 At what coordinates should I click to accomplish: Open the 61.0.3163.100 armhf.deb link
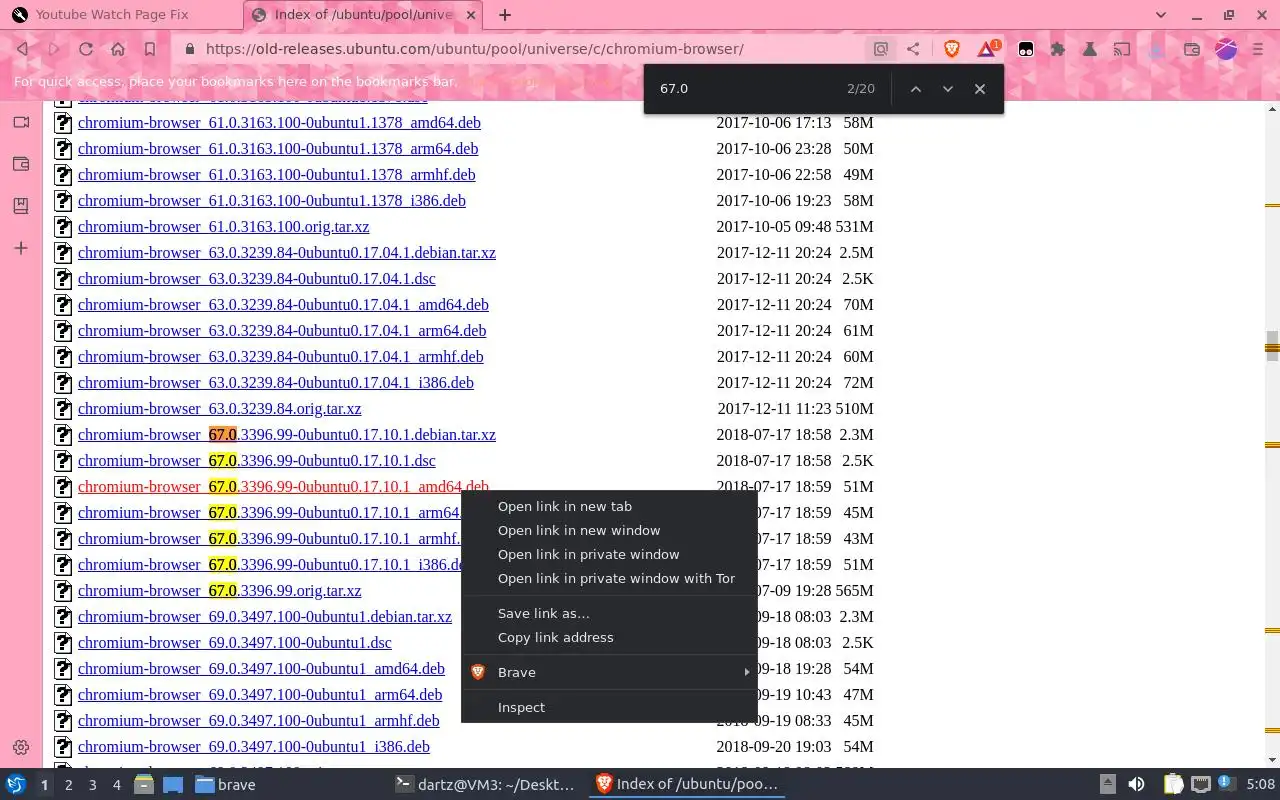(277, 175)
